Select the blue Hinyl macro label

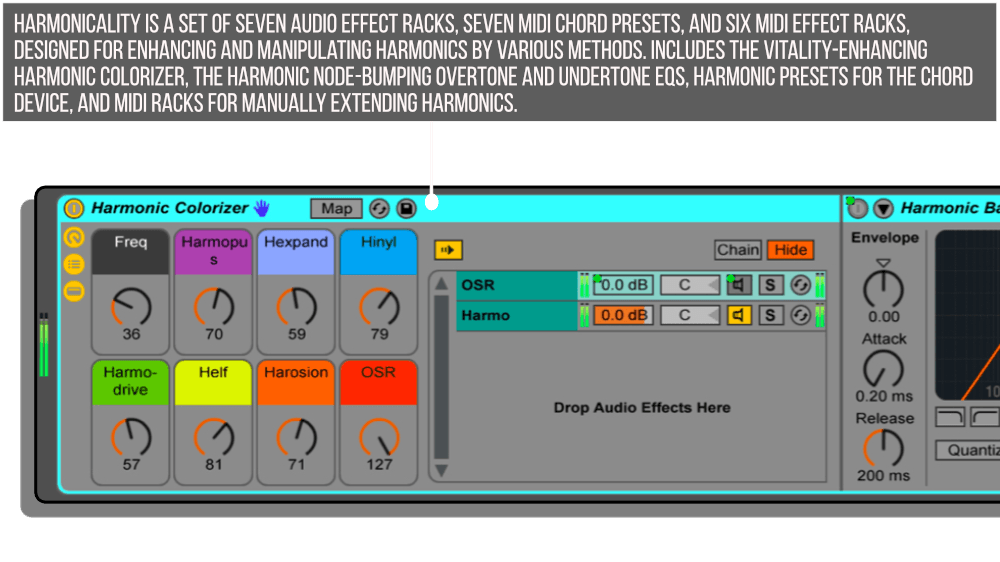point(379,251)
